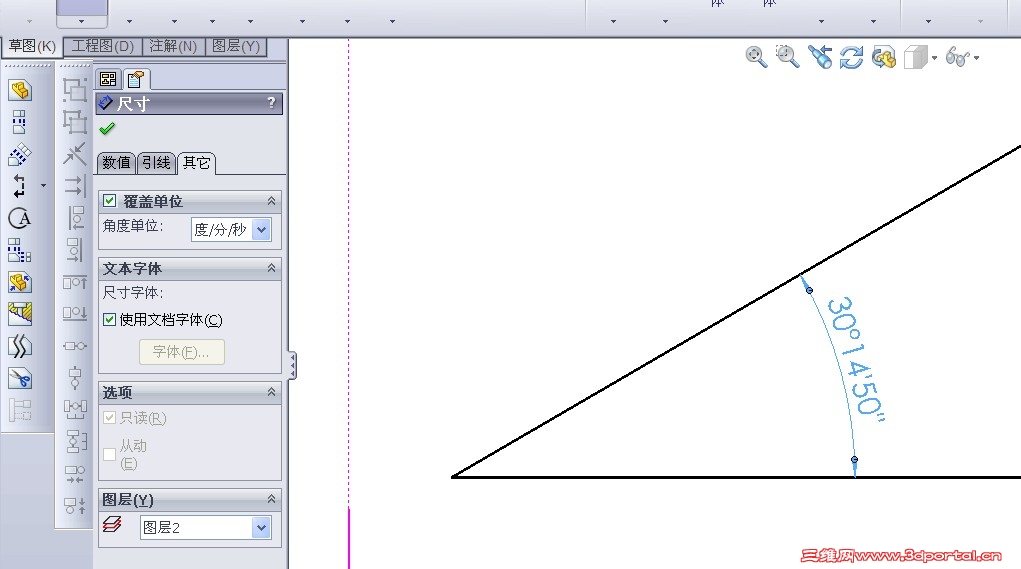
Task: Collapse the 文本字体 section
Action: [272, 268]
